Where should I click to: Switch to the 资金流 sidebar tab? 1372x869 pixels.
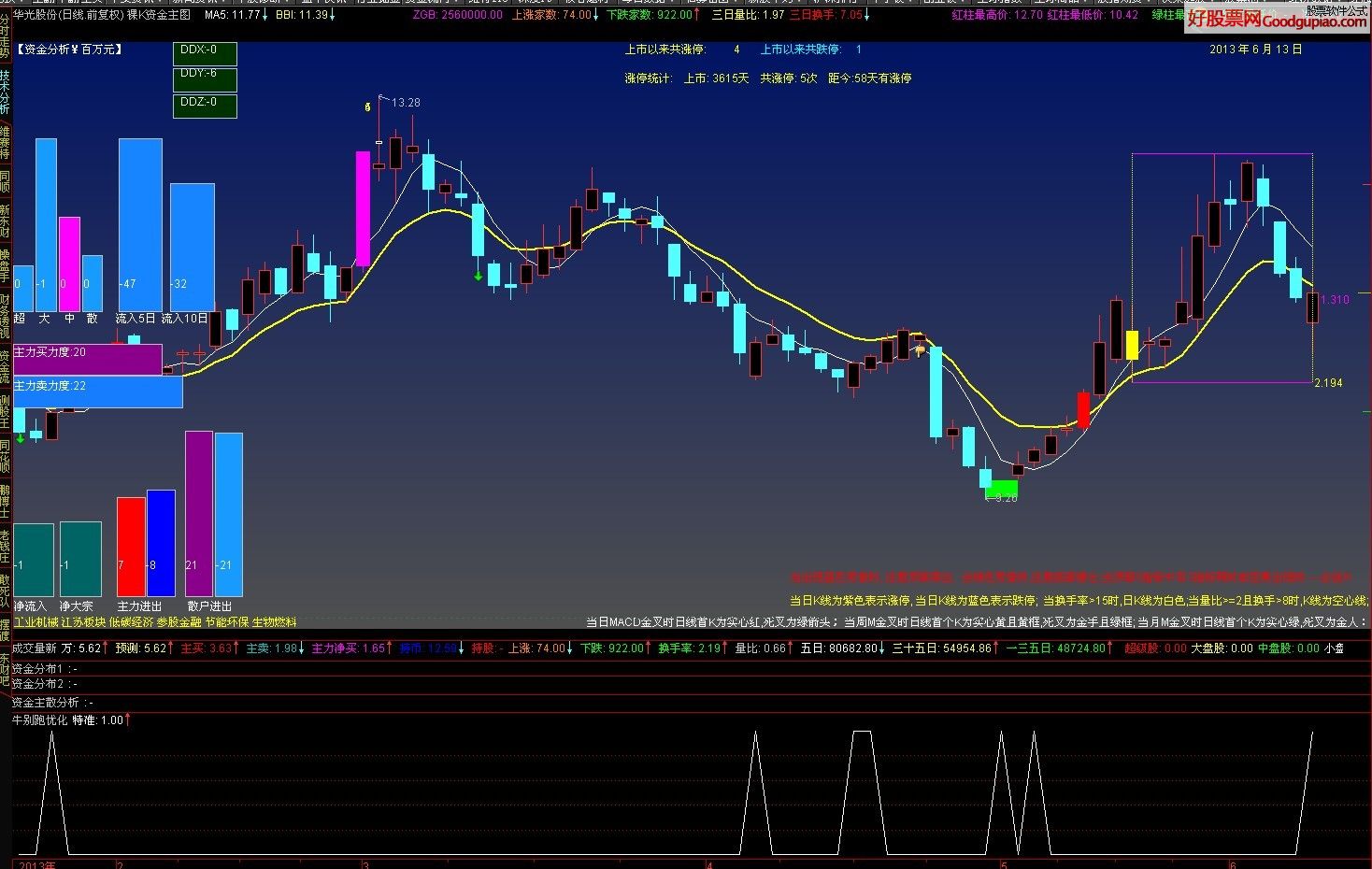point(5,366)
